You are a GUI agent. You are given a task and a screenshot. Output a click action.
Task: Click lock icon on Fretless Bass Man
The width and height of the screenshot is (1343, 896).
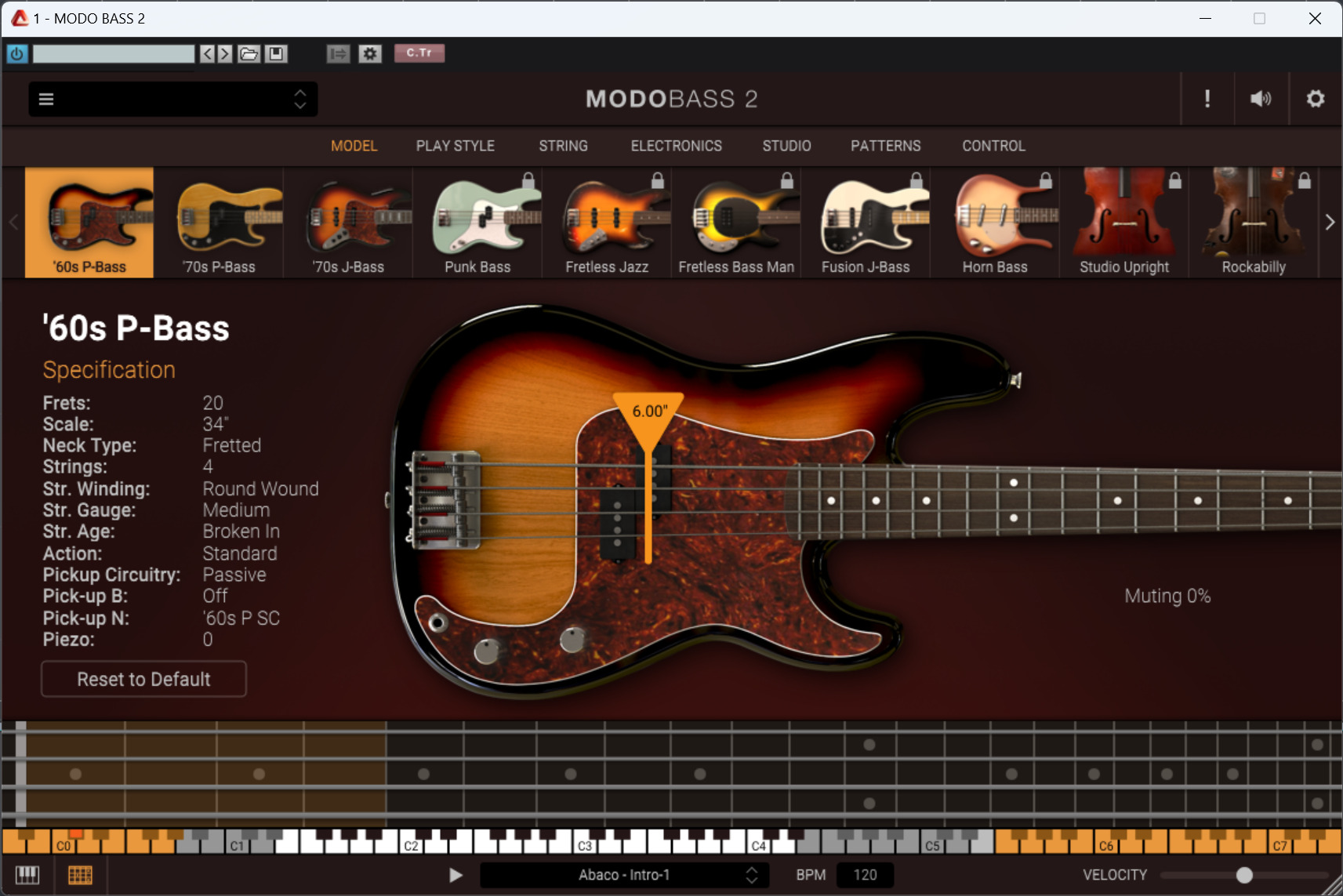pos(787,180)
